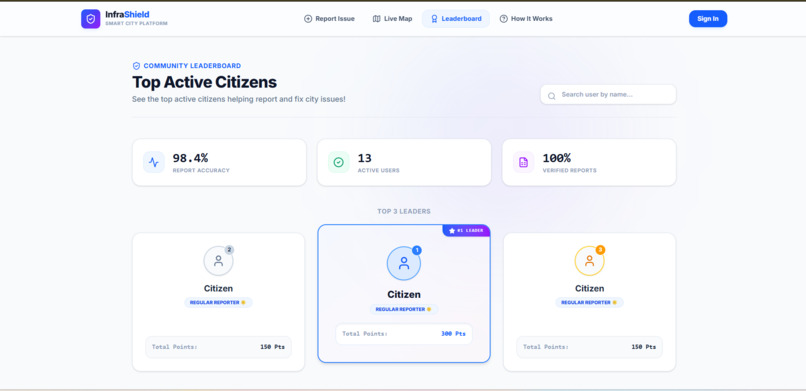Click the pulse icon on Report Accuracy card
The width and height of the screenshot is (806, 391).
click(154, 162)
